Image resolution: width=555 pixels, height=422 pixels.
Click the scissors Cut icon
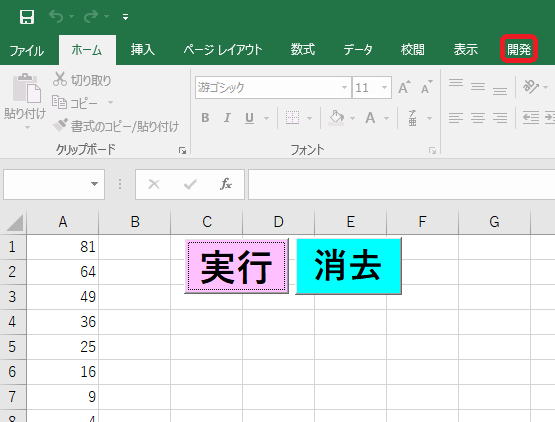click(x=59, y=79)
